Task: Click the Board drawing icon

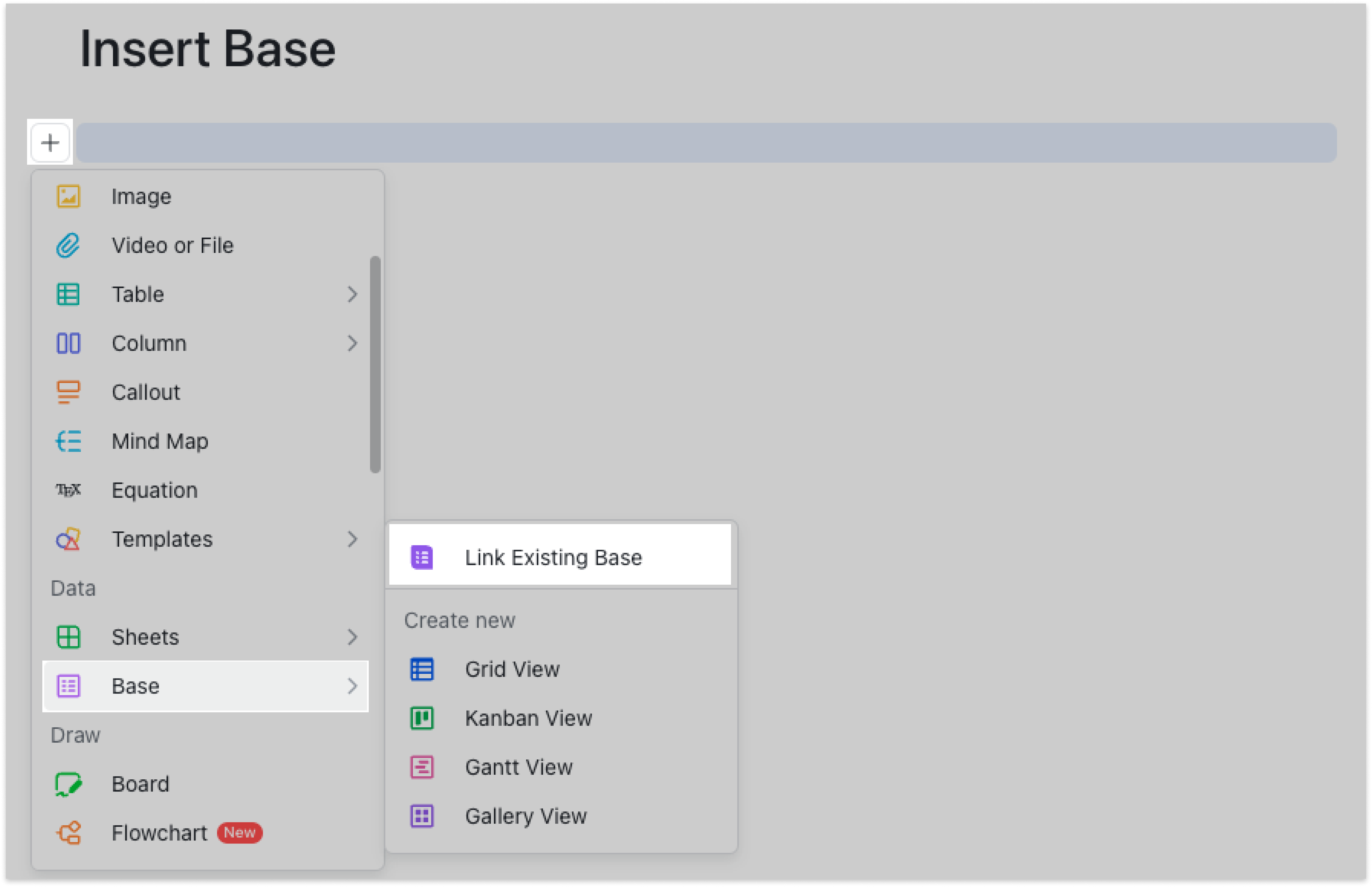Action: tap(69, 784)
